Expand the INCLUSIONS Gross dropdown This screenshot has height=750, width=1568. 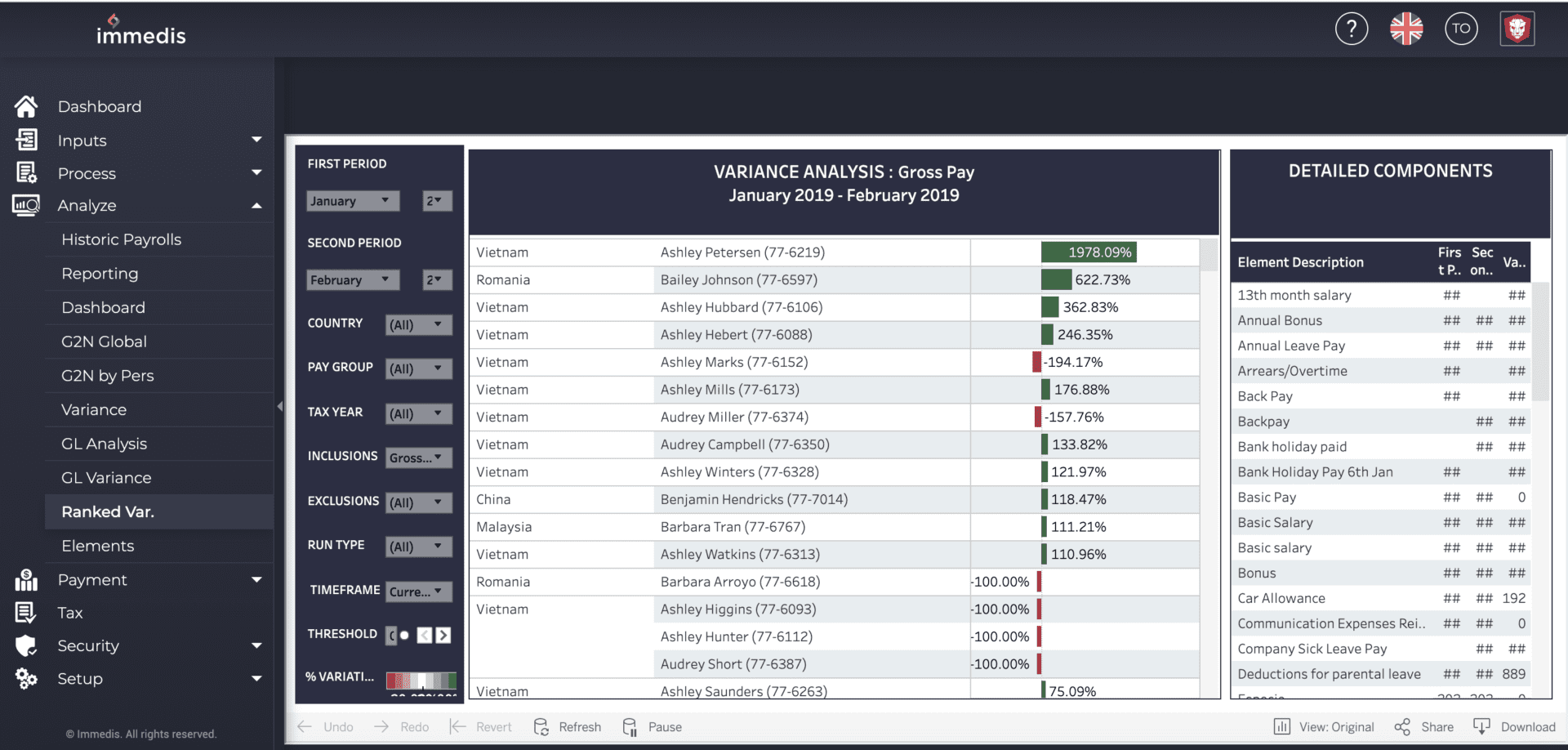point(418,458)
